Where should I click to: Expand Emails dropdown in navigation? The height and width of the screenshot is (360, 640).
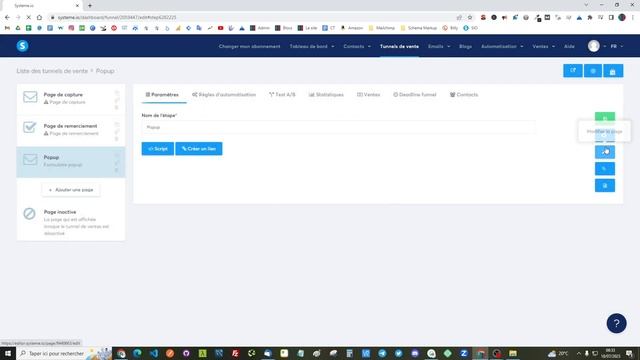point(439,47)
